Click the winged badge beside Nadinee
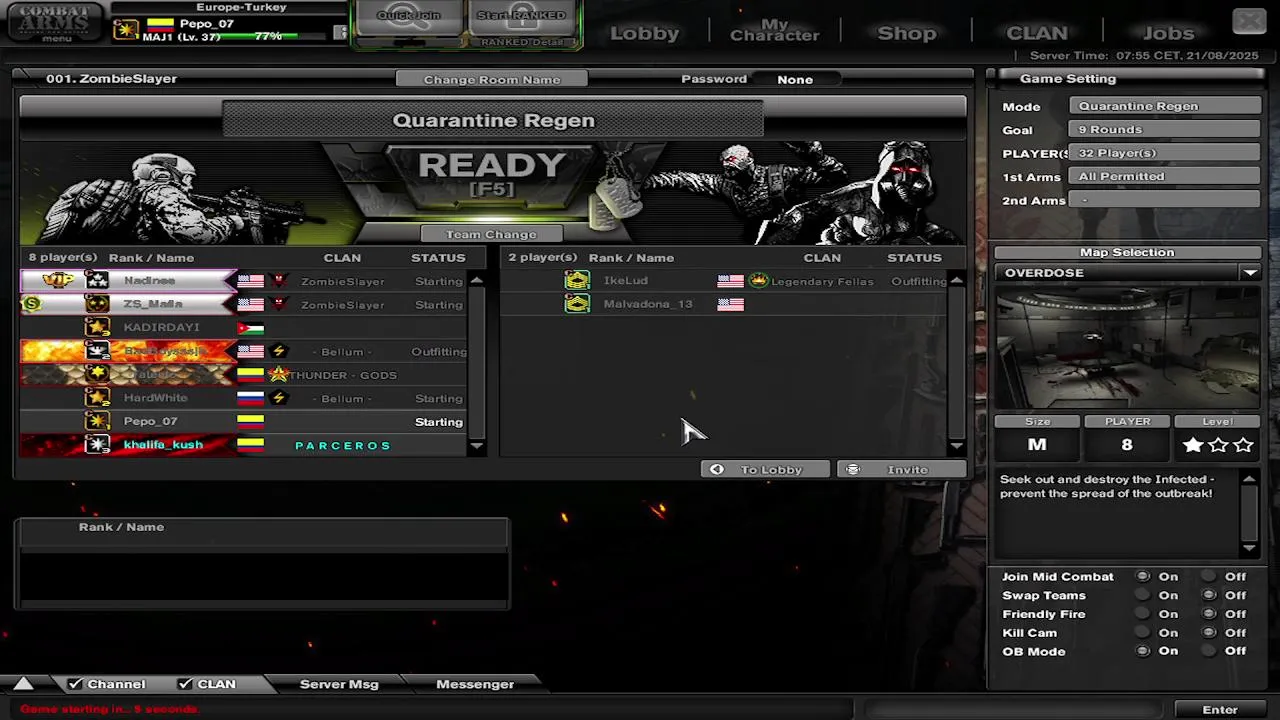Viewport: 1280px width, 720px height. click(x=58, y=281)
